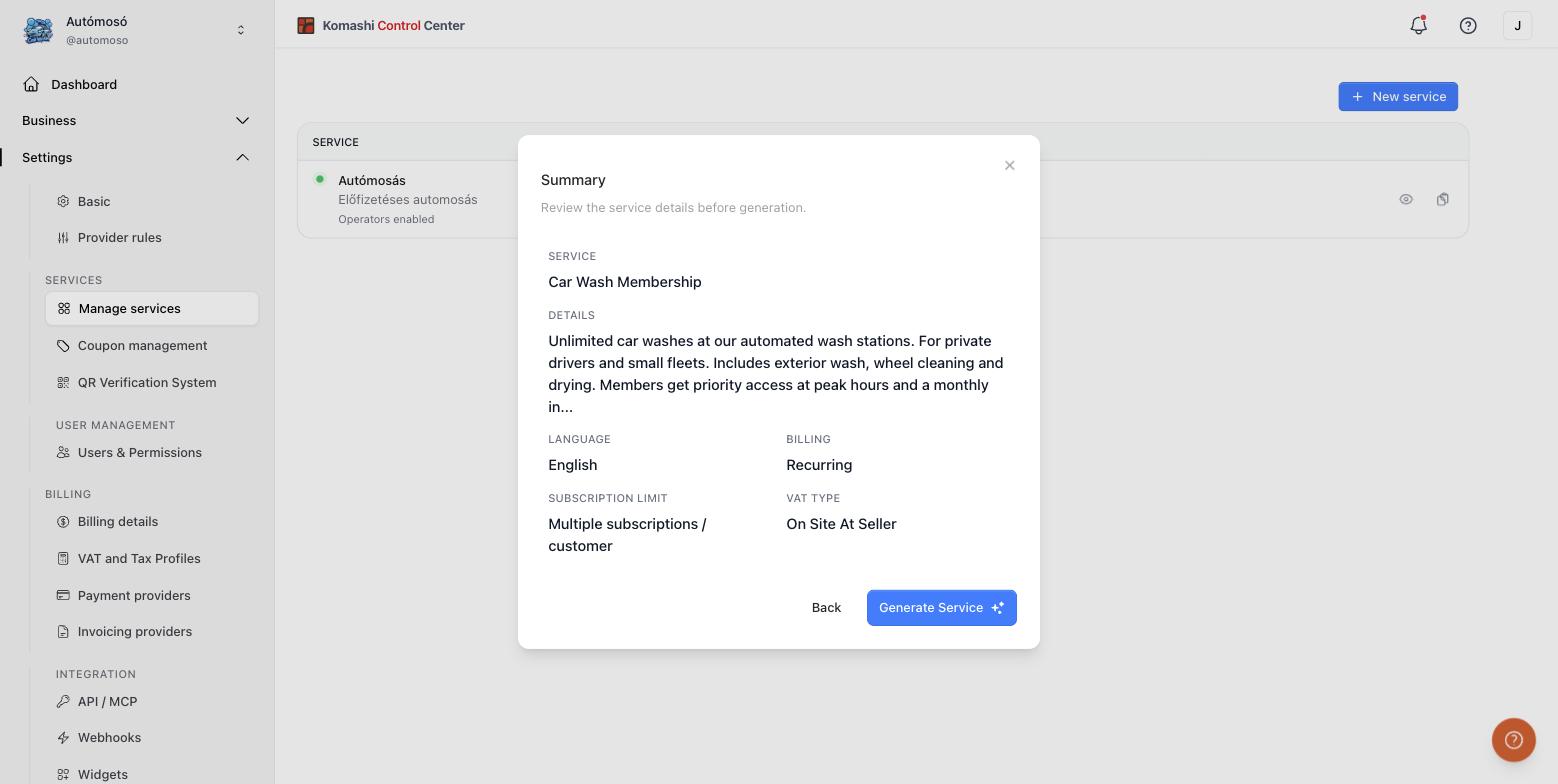Image resolution: width=1558 pixels, height=784 pixels.
Task: Click the Multiple subscriptions / customer value
Action: (627, 535)
